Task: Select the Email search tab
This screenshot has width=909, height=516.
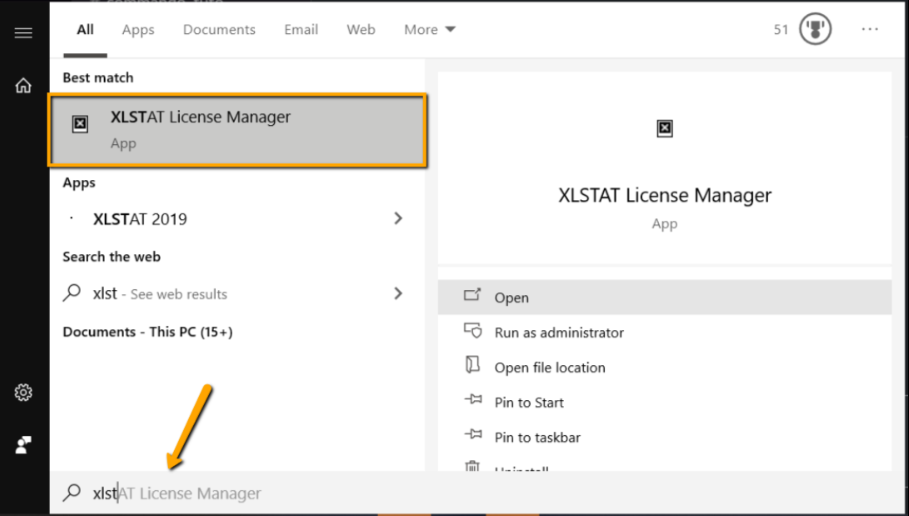Action: (301, 30)
